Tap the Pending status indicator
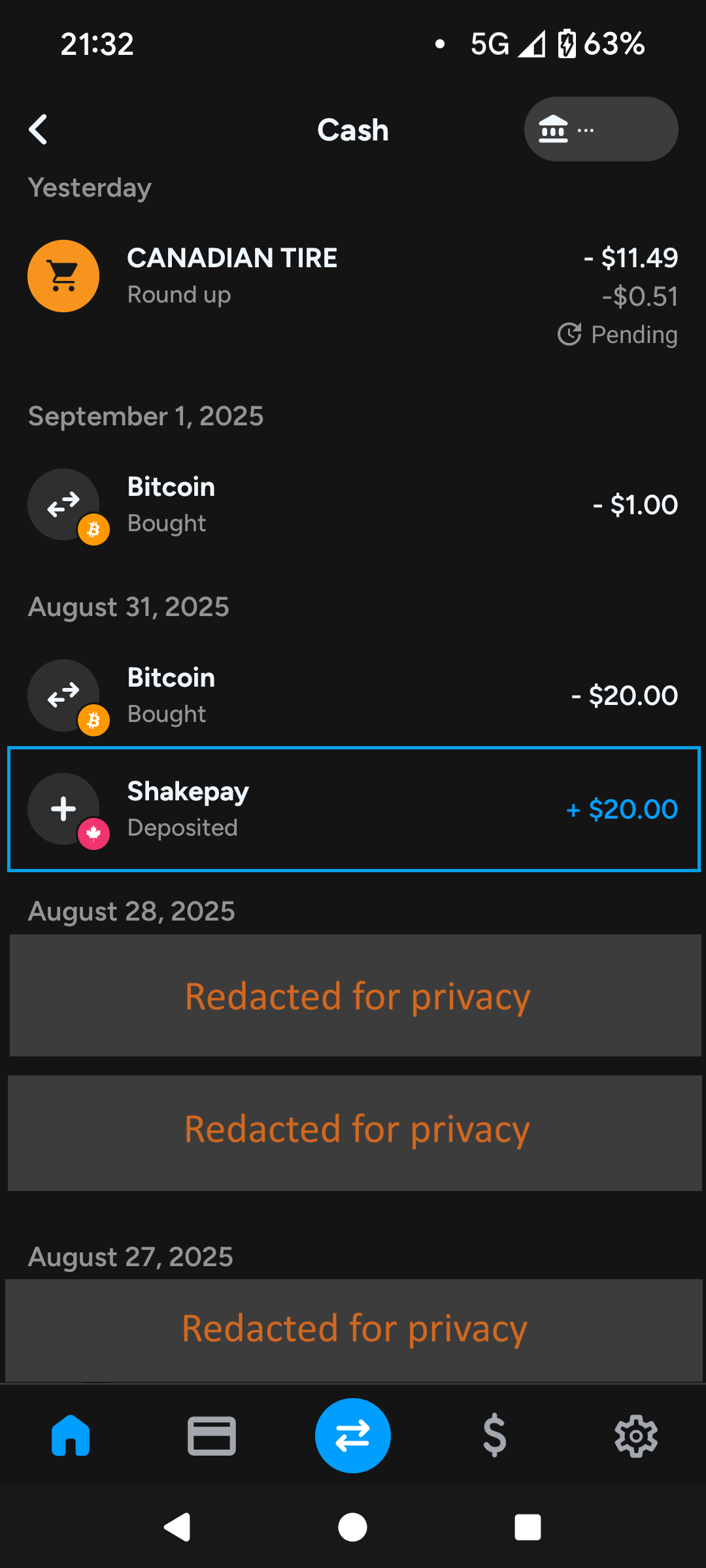The width and height of the screenshot is (706, 1568). coord(618,335)
